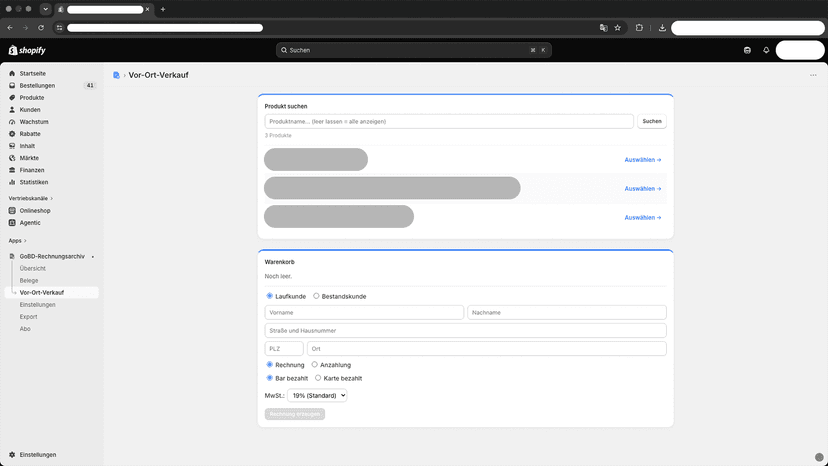Click the Suchen product search button
Image resolution: width=828 pixels, height=466 pixels.
pos(652,122)
